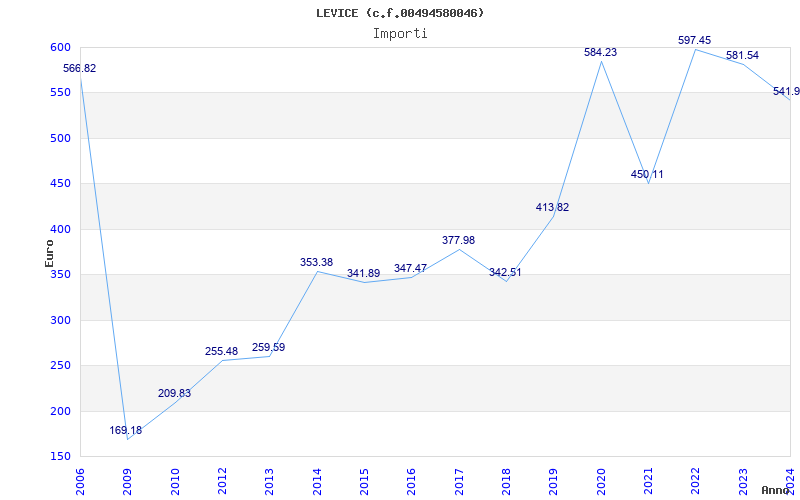The height and width of the screenshot is (500, 800).
Task: Click the 2017 x-axis year label
Action: 459,481
